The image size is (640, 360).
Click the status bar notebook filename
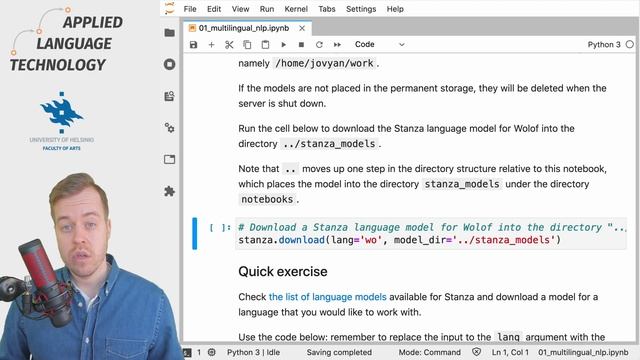(583, 352)
